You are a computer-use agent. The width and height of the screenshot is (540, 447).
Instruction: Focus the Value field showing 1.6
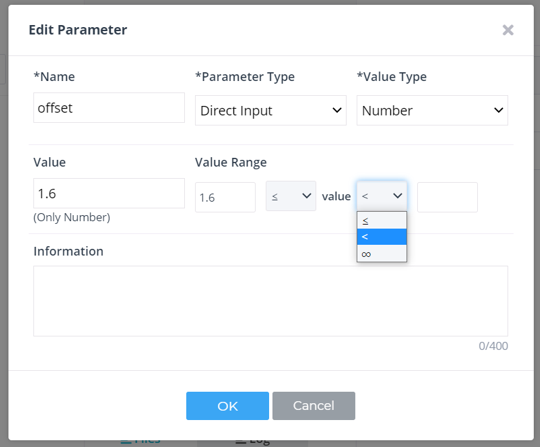click(109, 193)
